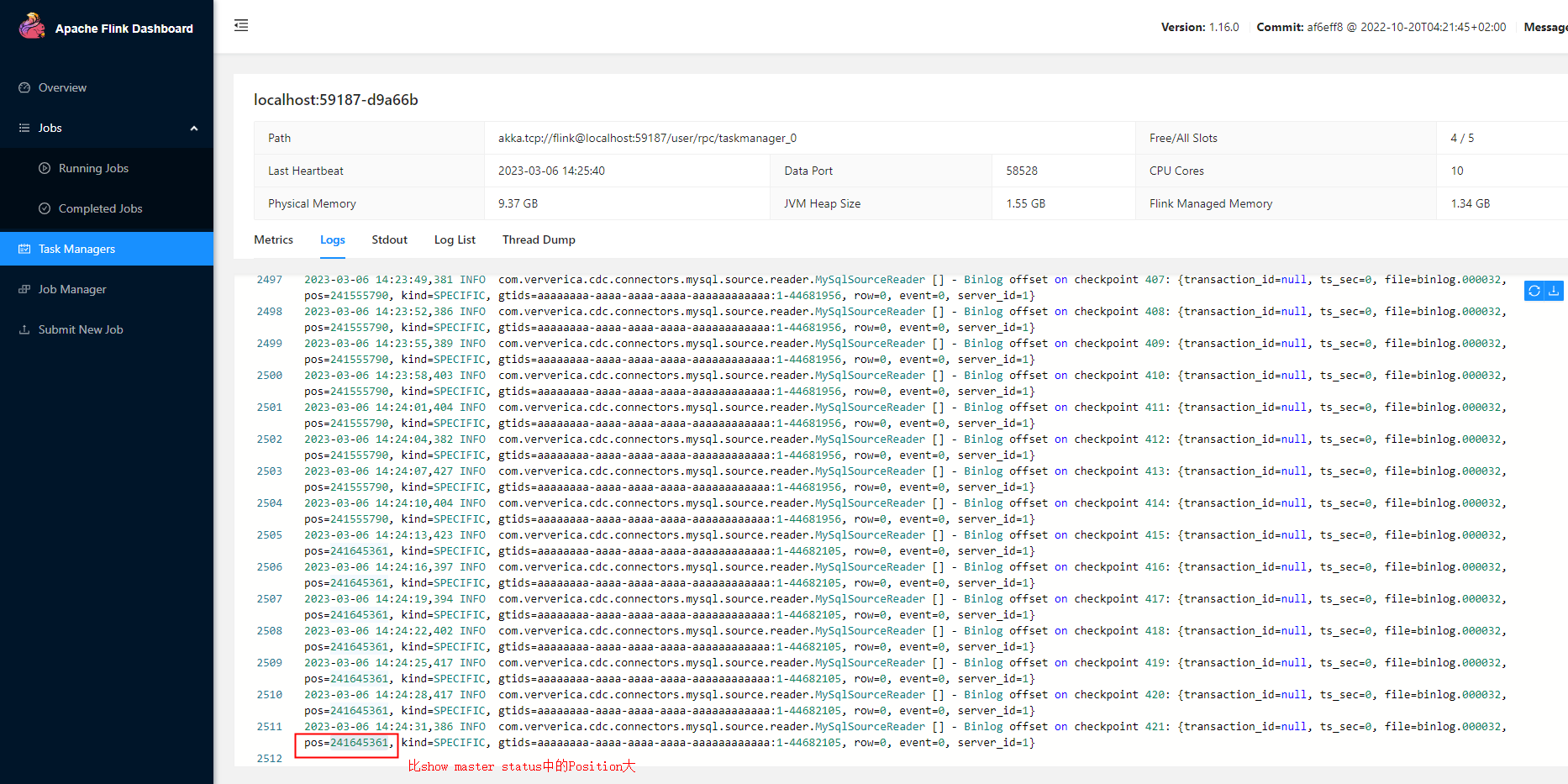Click the Last Heartbeat value 2023-03-06 14:25:40
1568x784 pixels.
tap(551, 171)
